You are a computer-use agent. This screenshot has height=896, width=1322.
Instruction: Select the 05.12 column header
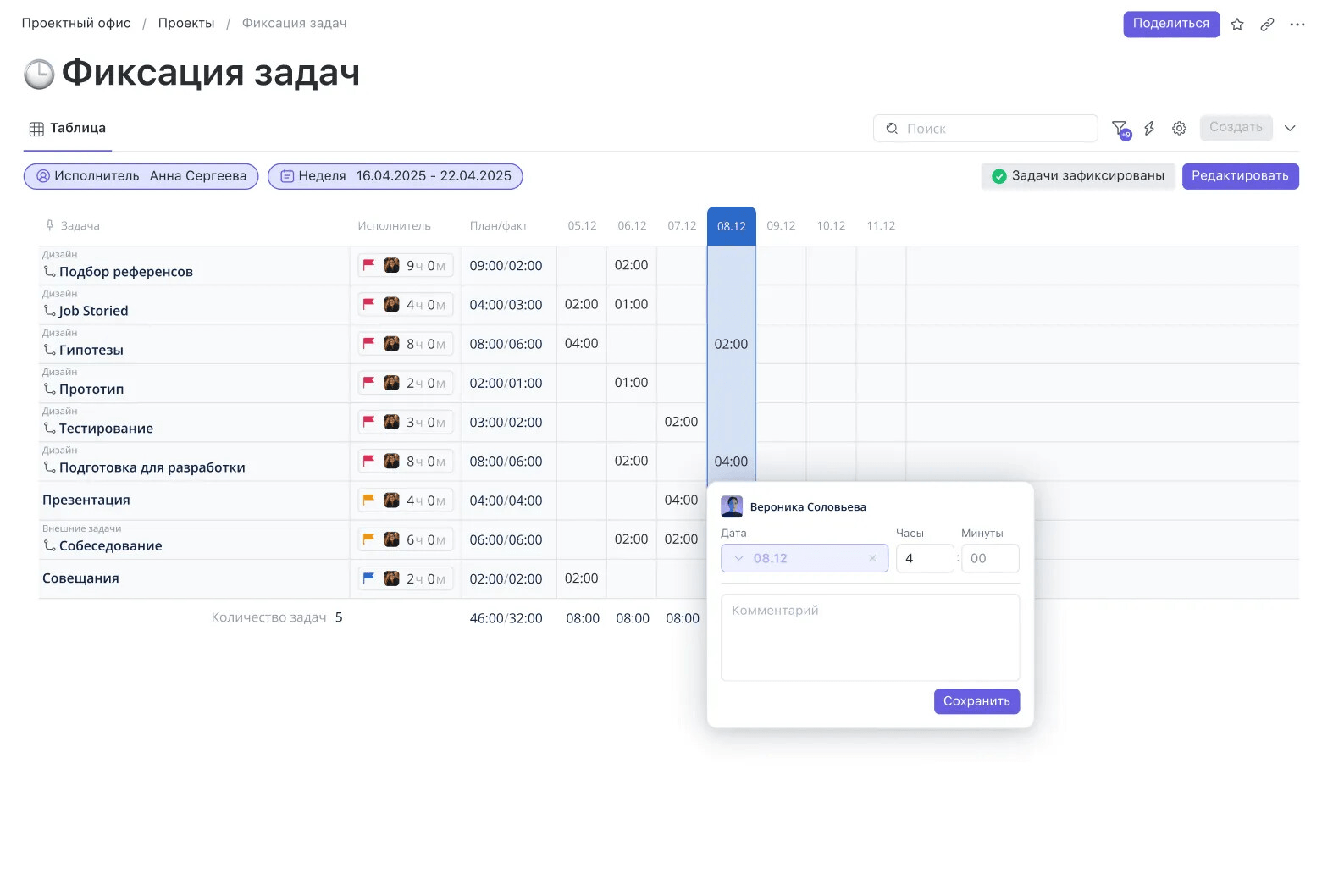pyautogui.click(x=582, y=226)
